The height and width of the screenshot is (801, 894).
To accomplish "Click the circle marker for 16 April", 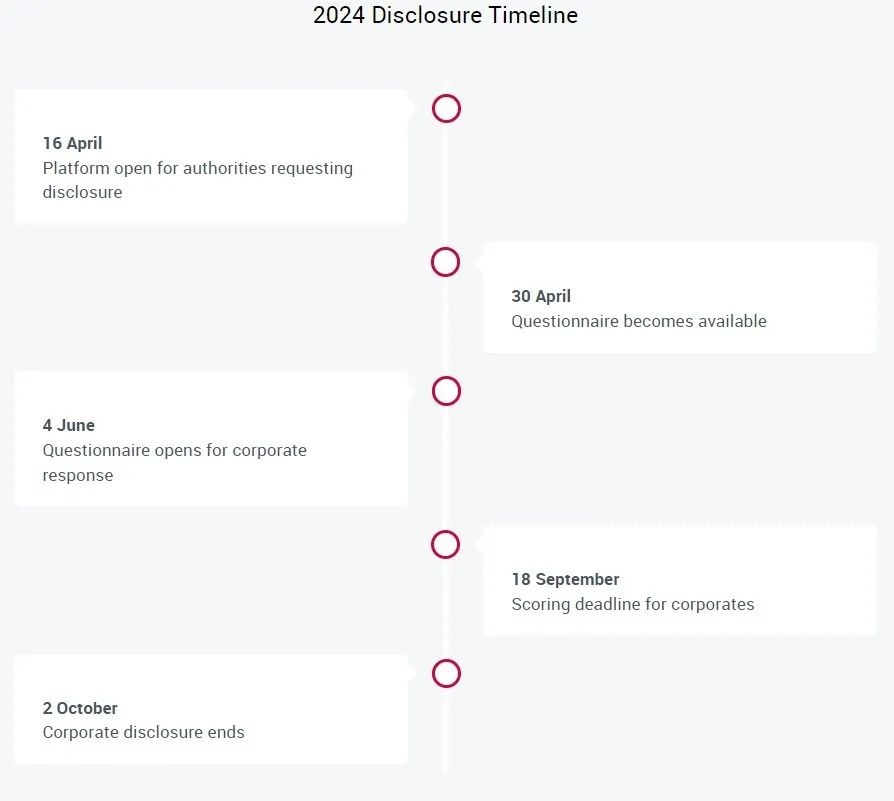I will 446,108.
